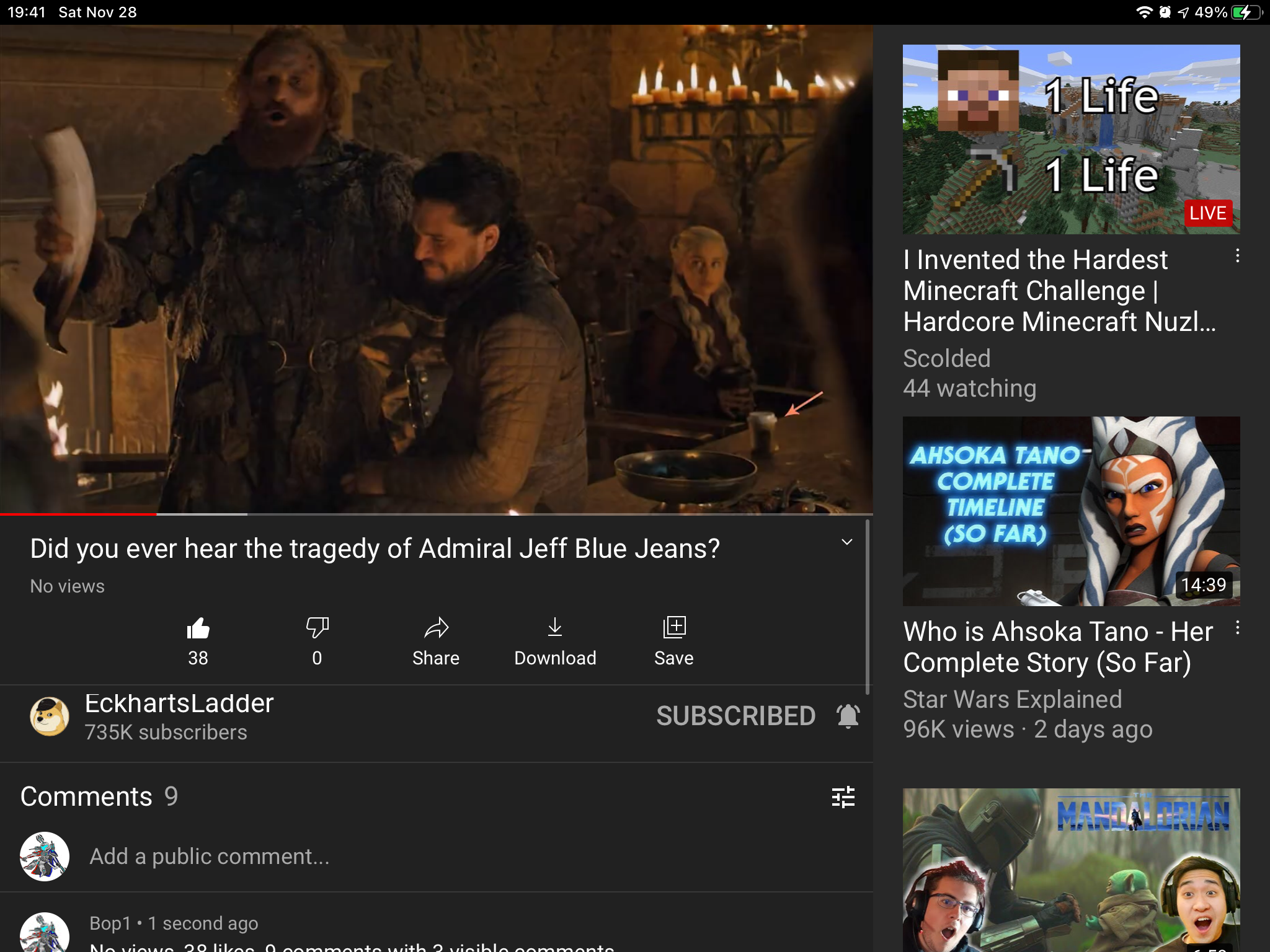This screenshot has width=1270, height=952.
Task: Like the video with thumbs up icon
Action: pos(198,628)
